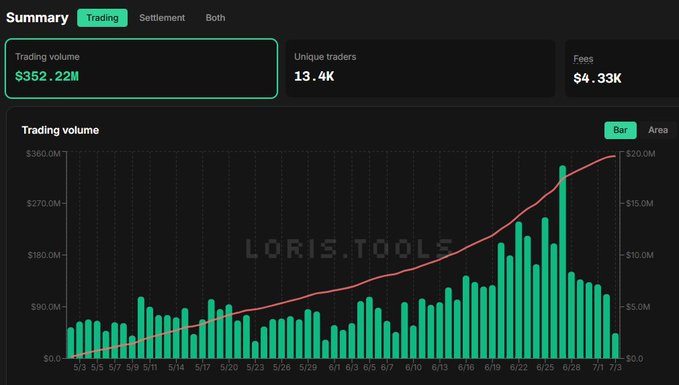679x385 pixels.
Task: Click the Trading volume chart title
Action: coord(60,130)
